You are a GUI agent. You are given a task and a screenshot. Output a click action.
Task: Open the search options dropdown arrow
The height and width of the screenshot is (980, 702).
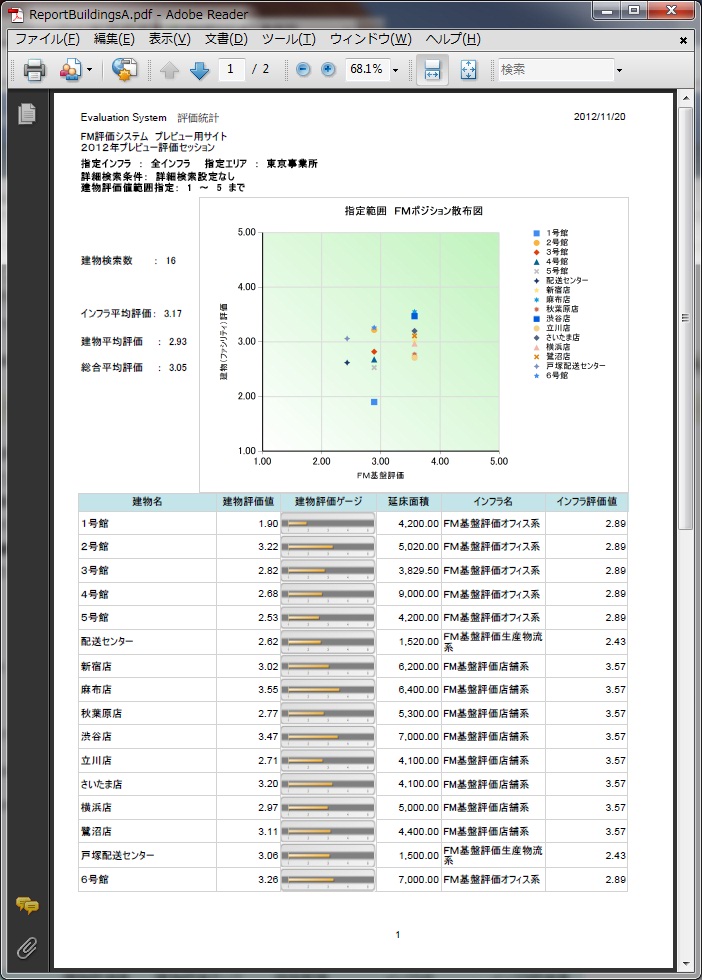click(619, 71)
